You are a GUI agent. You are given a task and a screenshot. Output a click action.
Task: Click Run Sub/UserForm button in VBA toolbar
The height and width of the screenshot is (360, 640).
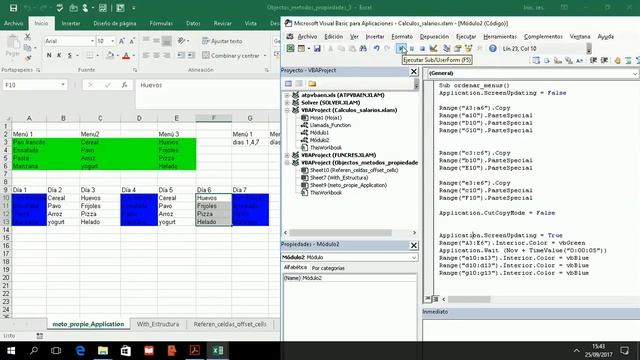point(402,49)
